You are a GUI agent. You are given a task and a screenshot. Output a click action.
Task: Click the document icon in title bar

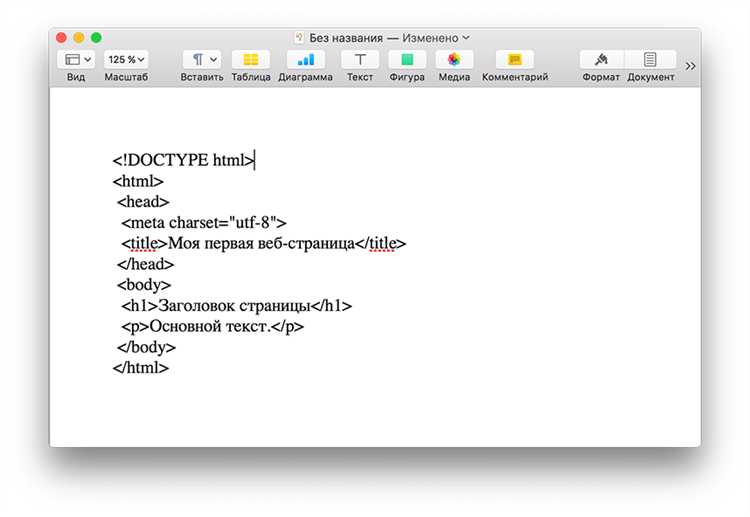299,37
